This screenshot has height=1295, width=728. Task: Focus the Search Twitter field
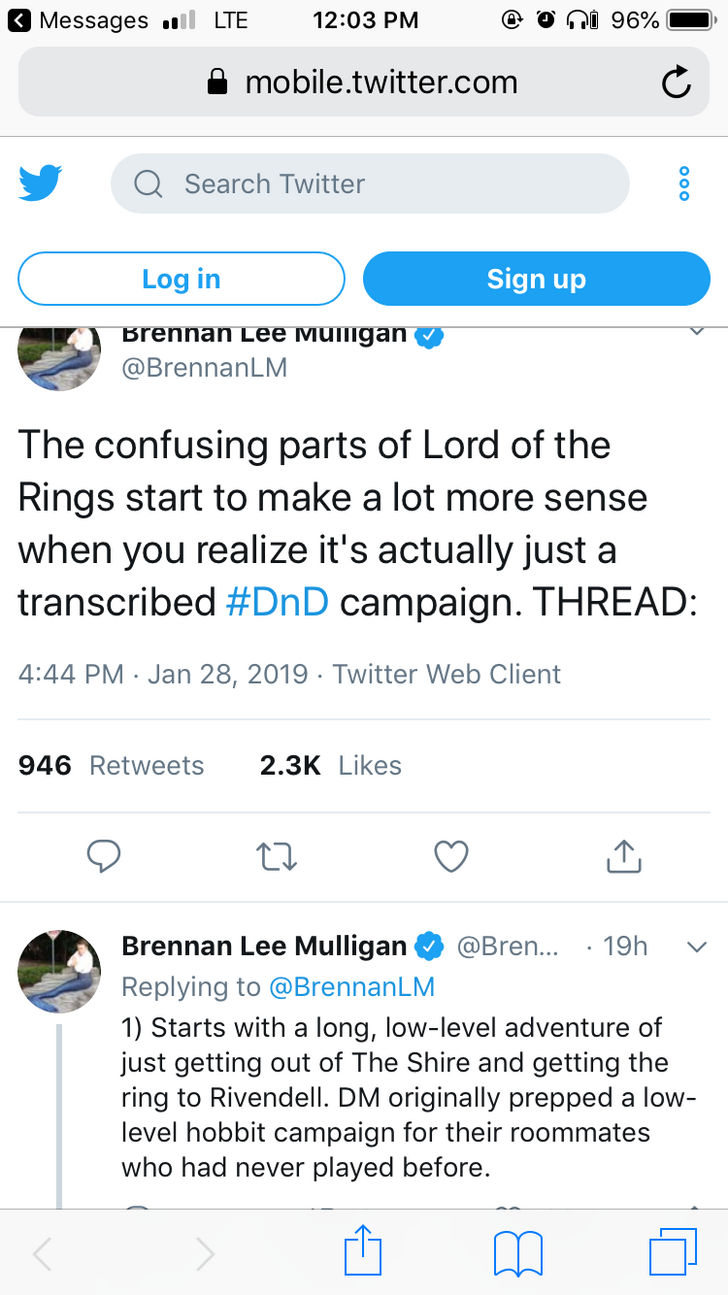[x=370, y=184]
